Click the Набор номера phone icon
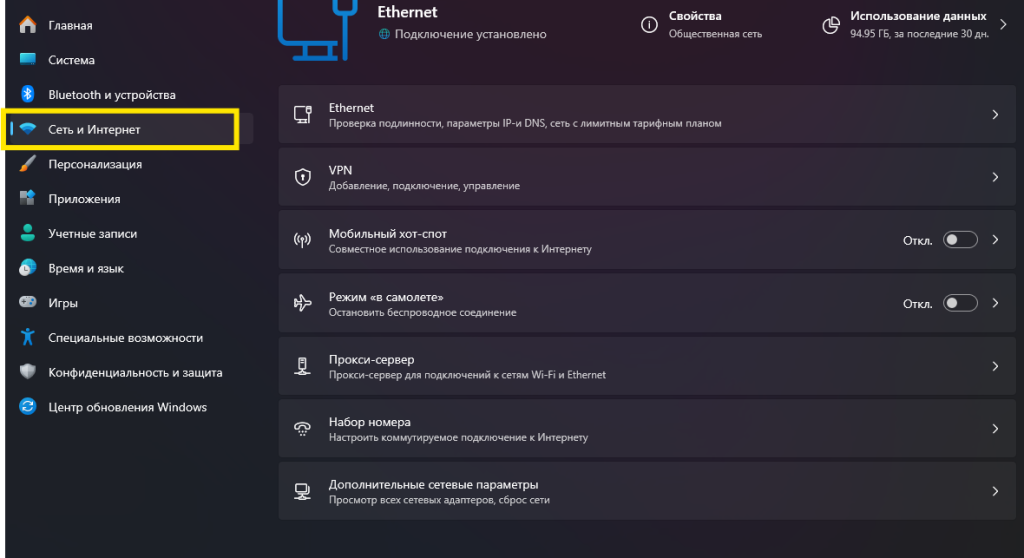The height and width of the screenshot is (558, 1024). [302, 429]
